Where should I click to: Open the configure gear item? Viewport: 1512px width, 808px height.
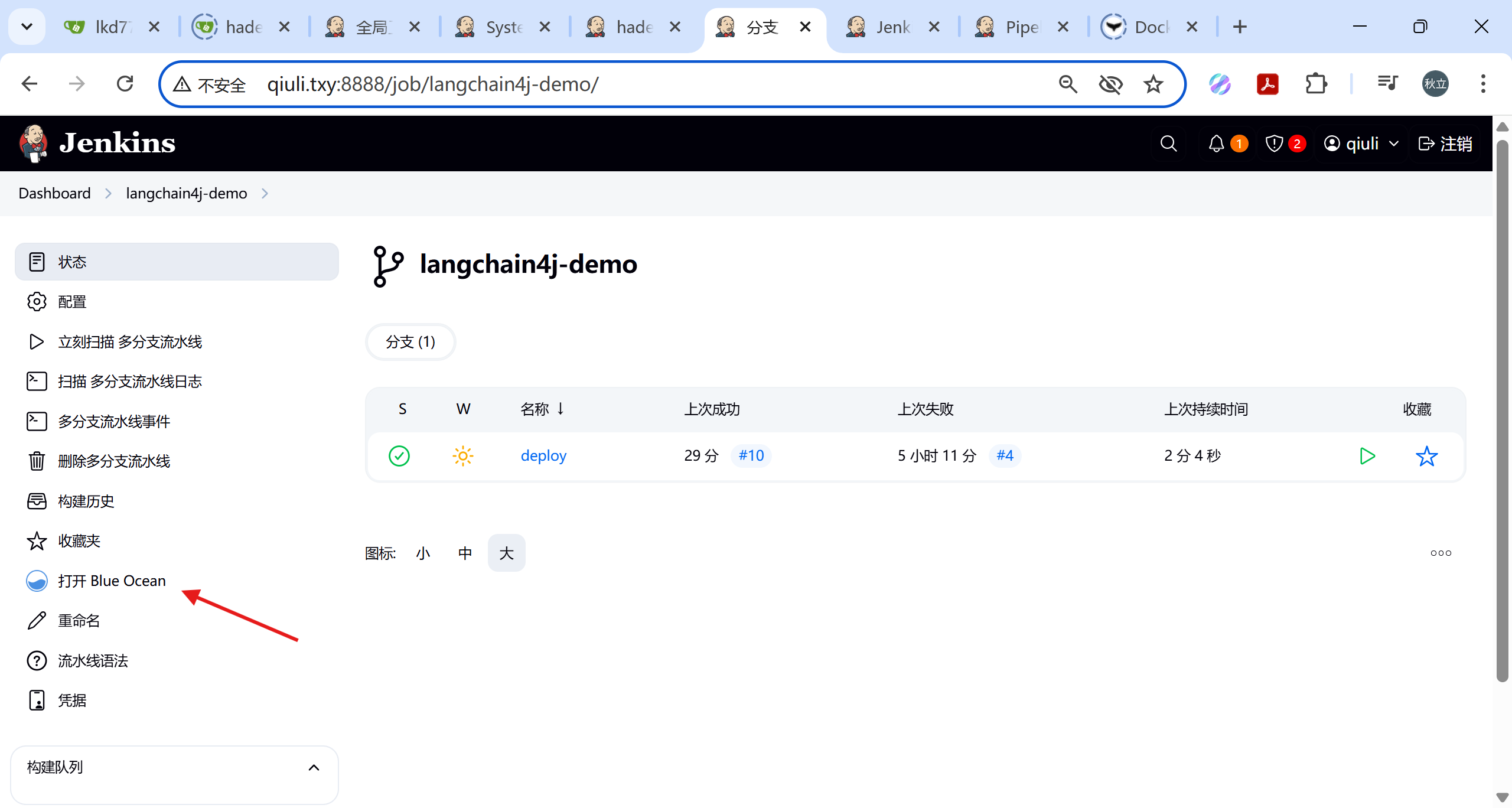tap(72, 302)
